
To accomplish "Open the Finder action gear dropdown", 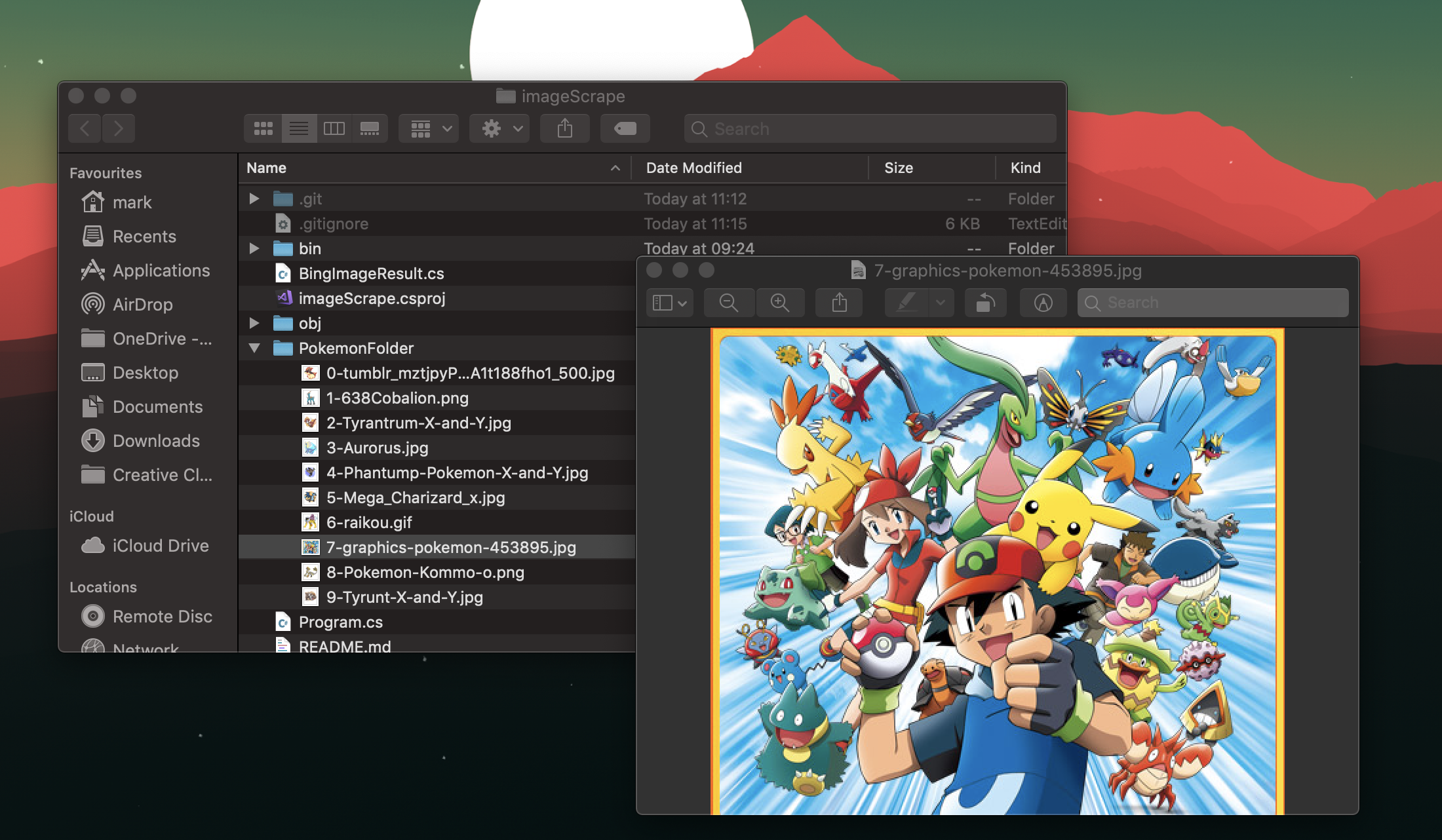I will pyautogui.click(x=499, y=128).
